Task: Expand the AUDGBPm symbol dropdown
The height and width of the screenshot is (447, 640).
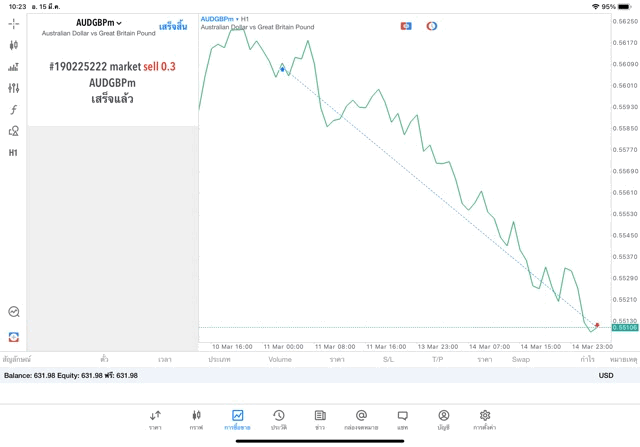Action: (x=99, y=23)
